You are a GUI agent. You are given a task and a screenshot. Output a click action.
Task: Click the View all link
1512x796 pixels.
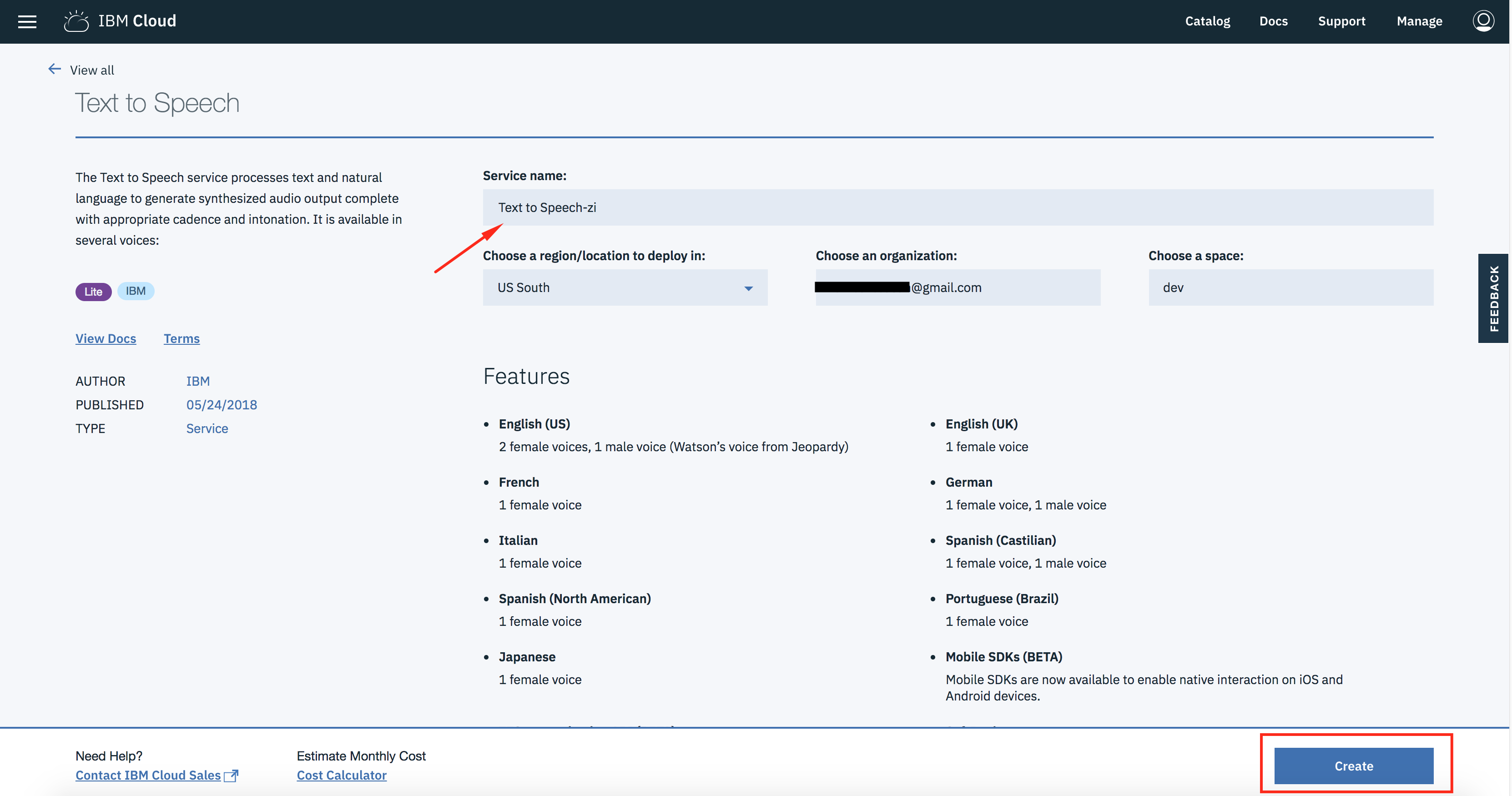(x=92, y=70)
